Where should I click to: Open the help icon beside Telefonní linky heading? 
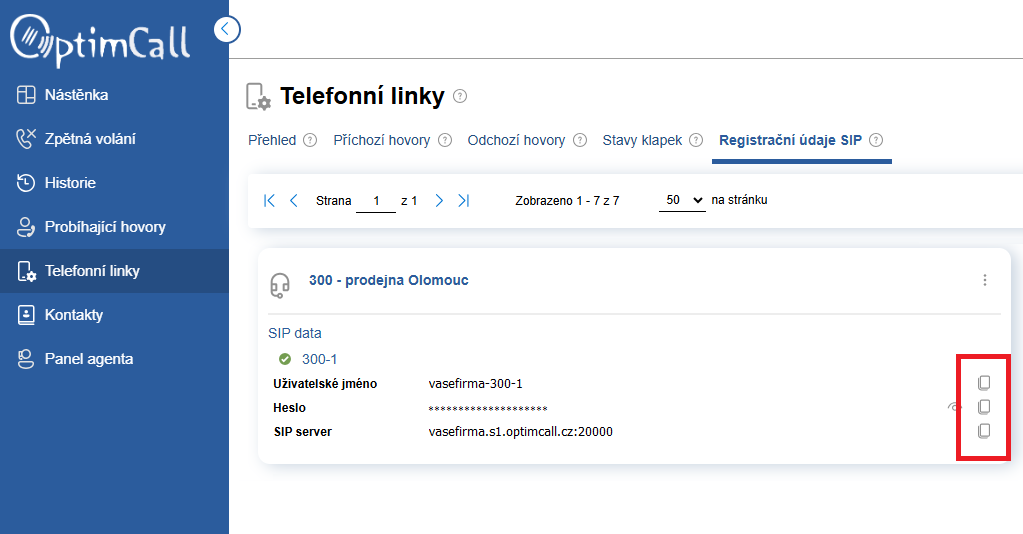point(460,96)
